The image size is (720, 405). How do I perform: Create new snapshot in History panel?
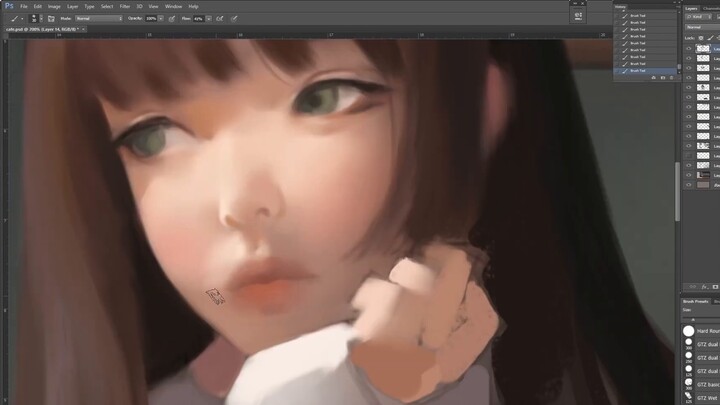click(663, 78)
